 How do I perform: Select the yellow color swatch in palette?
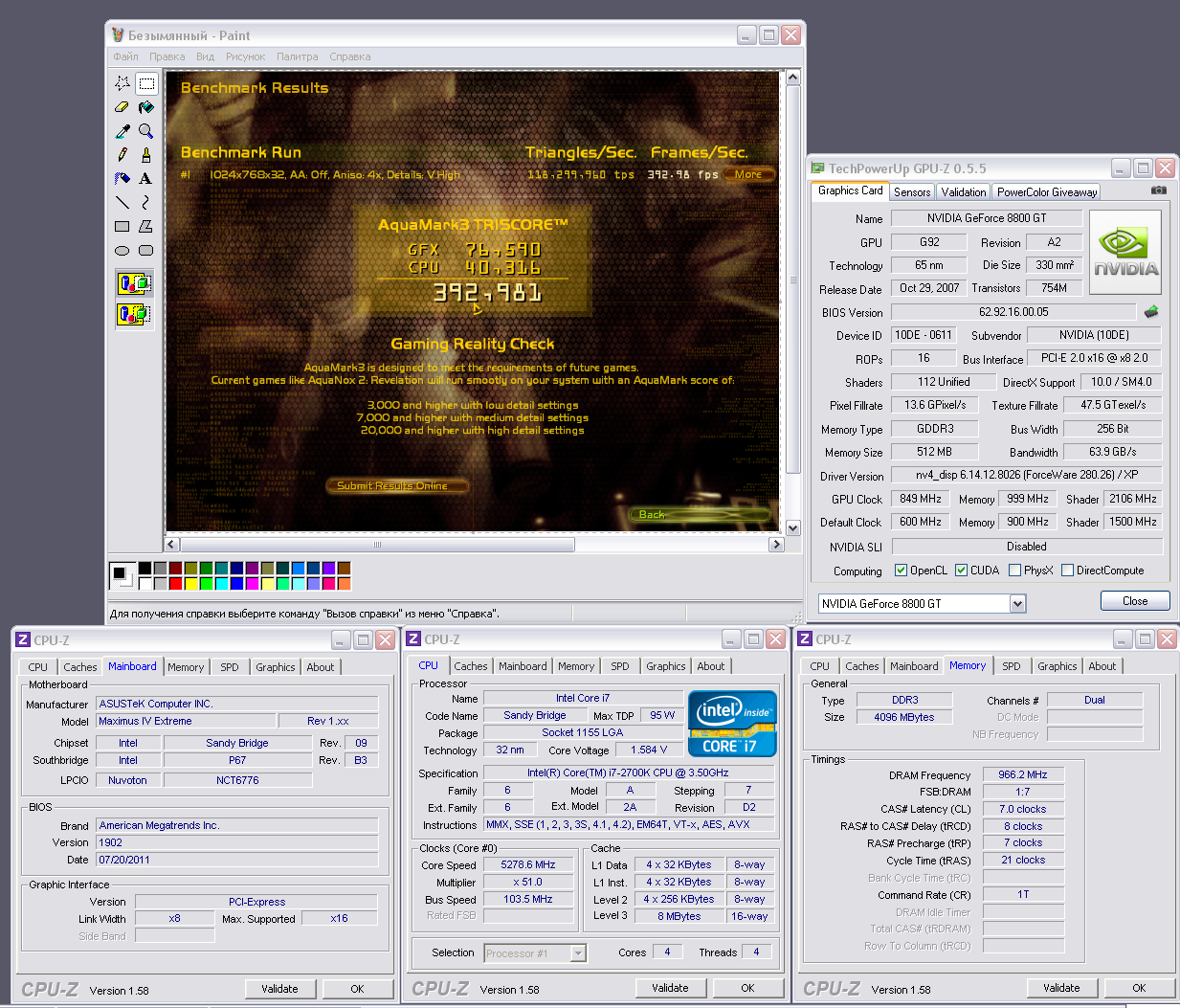point(190,583)
